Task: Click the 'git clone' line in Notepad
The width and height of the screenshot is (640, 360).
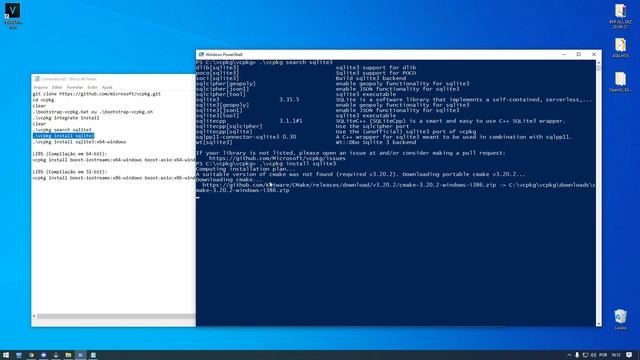Action: (97, 94)
